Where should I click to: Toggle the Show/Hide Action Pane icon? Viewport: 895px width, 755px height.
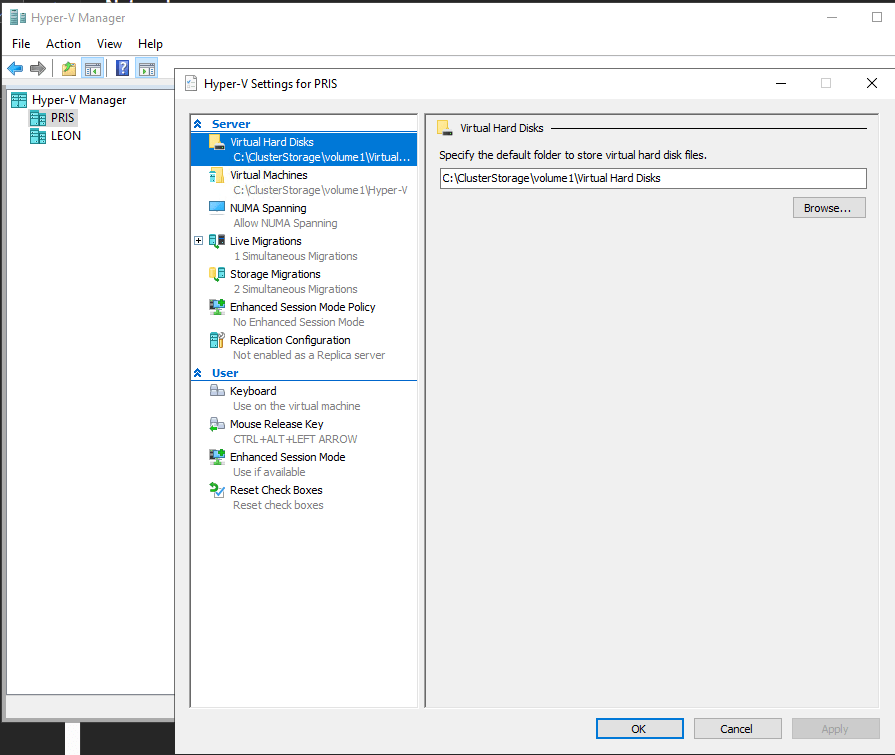pyautogui.click(x=147, y=69)
